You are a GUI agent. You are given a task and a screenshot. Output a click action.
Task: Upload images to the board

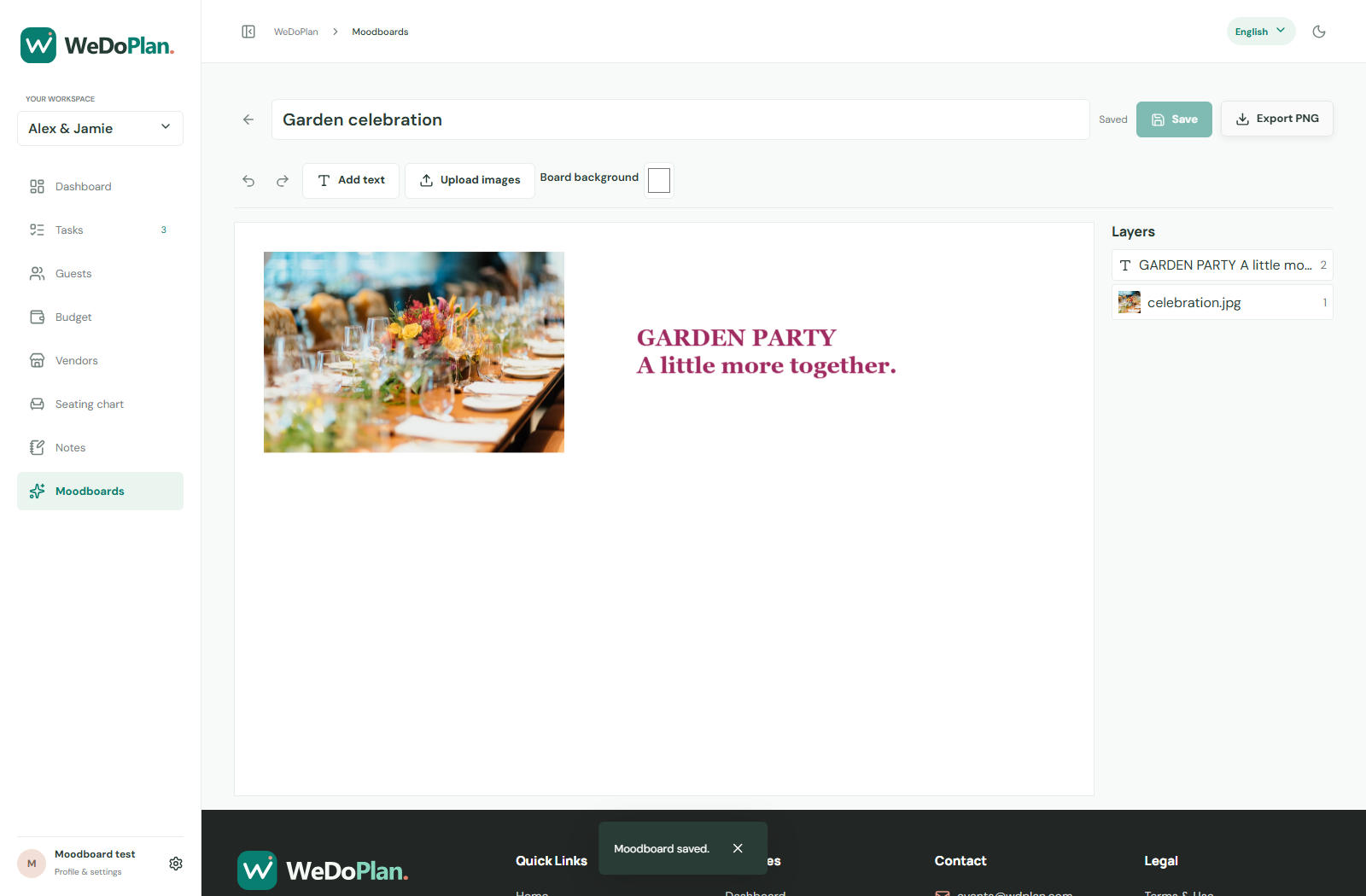470,180
